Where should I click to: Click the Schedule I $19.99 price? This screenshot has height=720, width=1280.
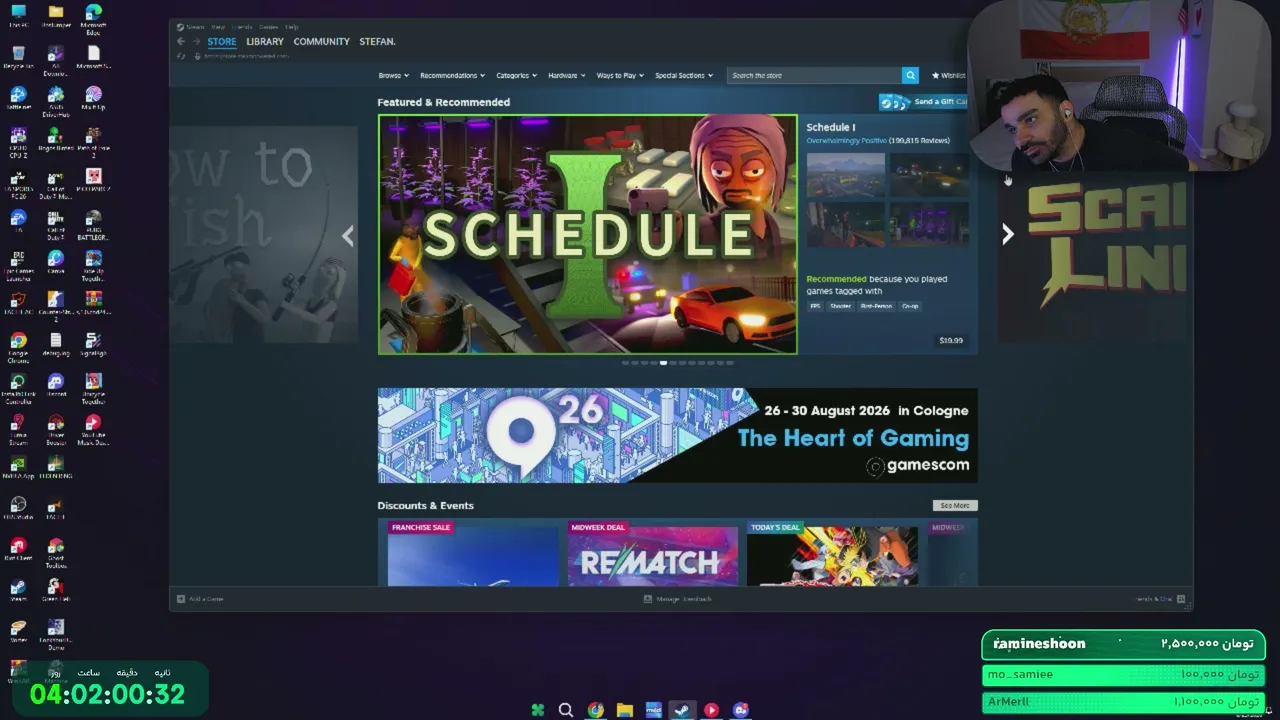coord(951,341)
